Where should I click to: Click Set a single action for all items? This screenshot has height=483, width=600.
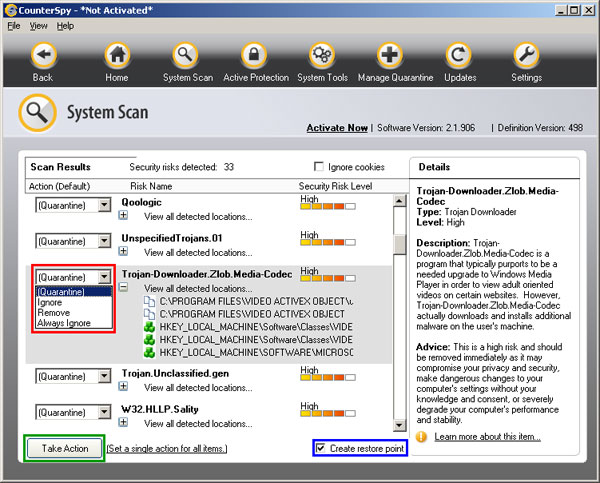167,449
